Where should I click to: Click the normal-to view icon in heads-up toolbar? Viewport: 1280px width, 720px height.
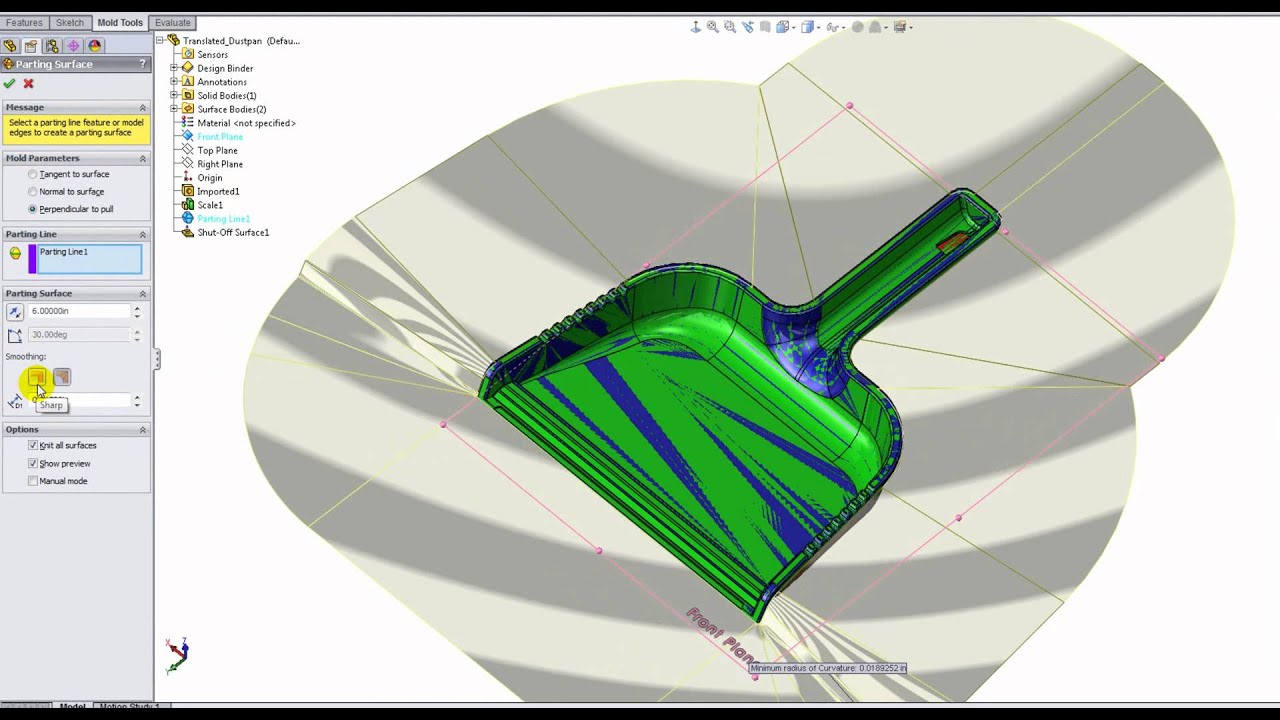coord(695,27)
